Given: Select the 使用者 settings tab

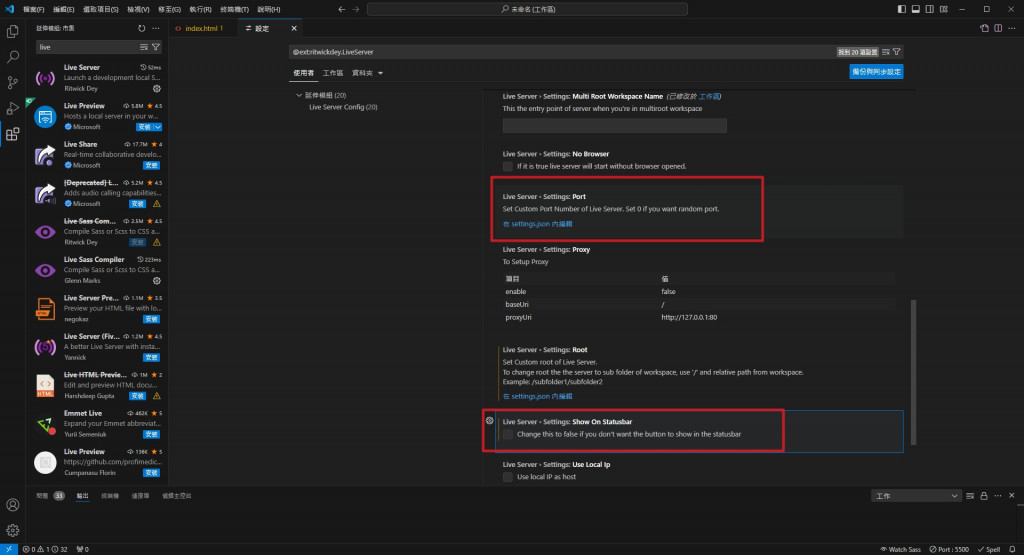Looking at the screenshot, I should (x=304, y=73).
